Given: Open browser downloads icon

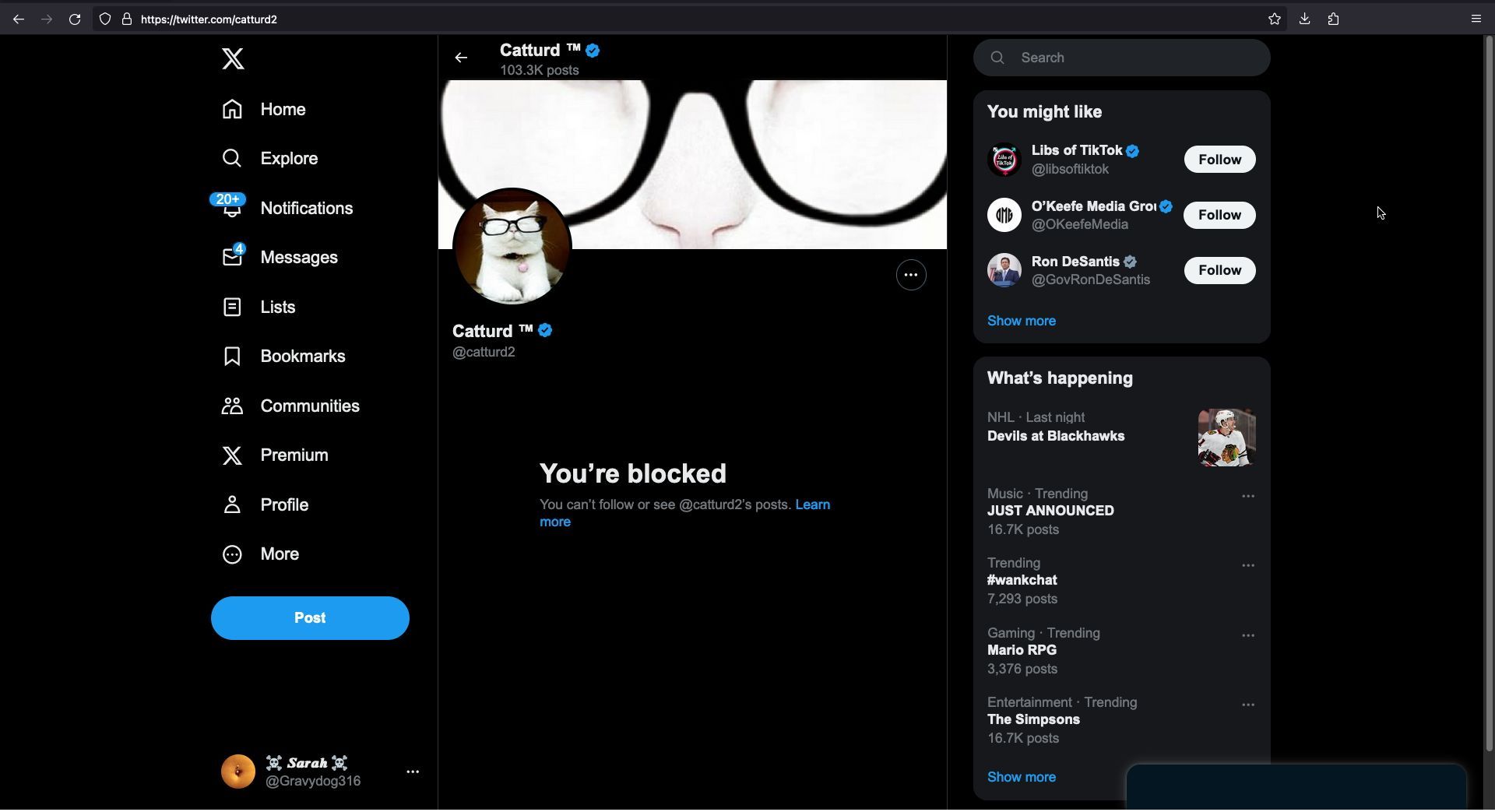Looking at the screenshot, I should 1304,19.
